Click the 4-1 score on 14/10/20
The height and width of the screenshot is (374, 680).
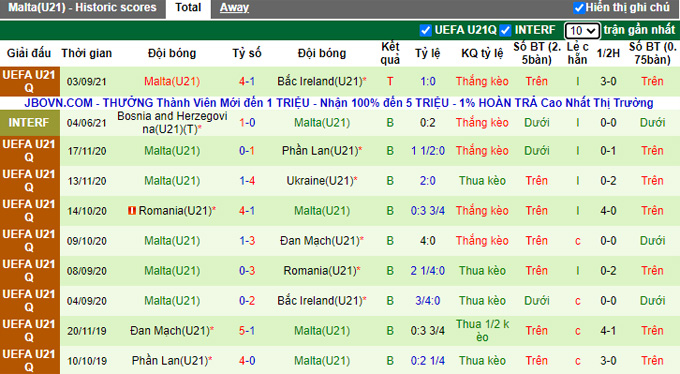[247, 211]
